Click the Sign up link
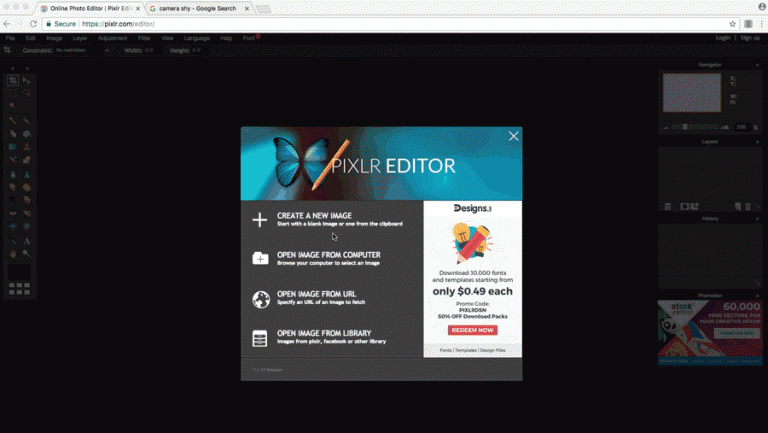 point(750,38)
